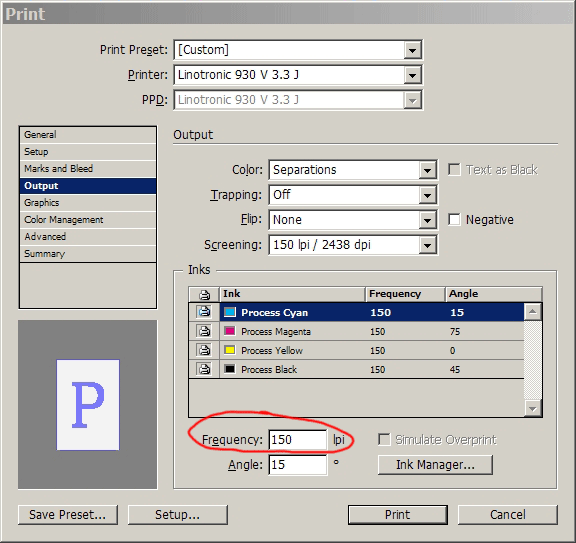Toggle the printer icon for Process Black

point(204,369)
